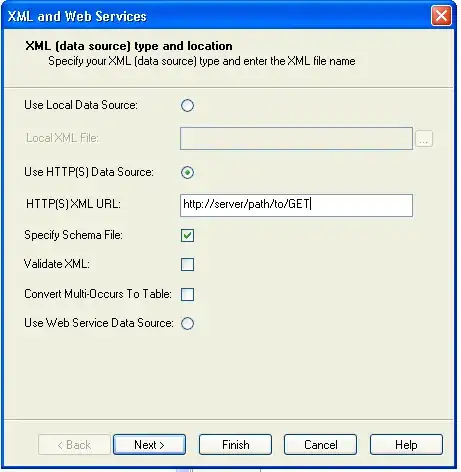
Task: Open the browse ellipsis button for local file
Action: click(x=424, y=139)
